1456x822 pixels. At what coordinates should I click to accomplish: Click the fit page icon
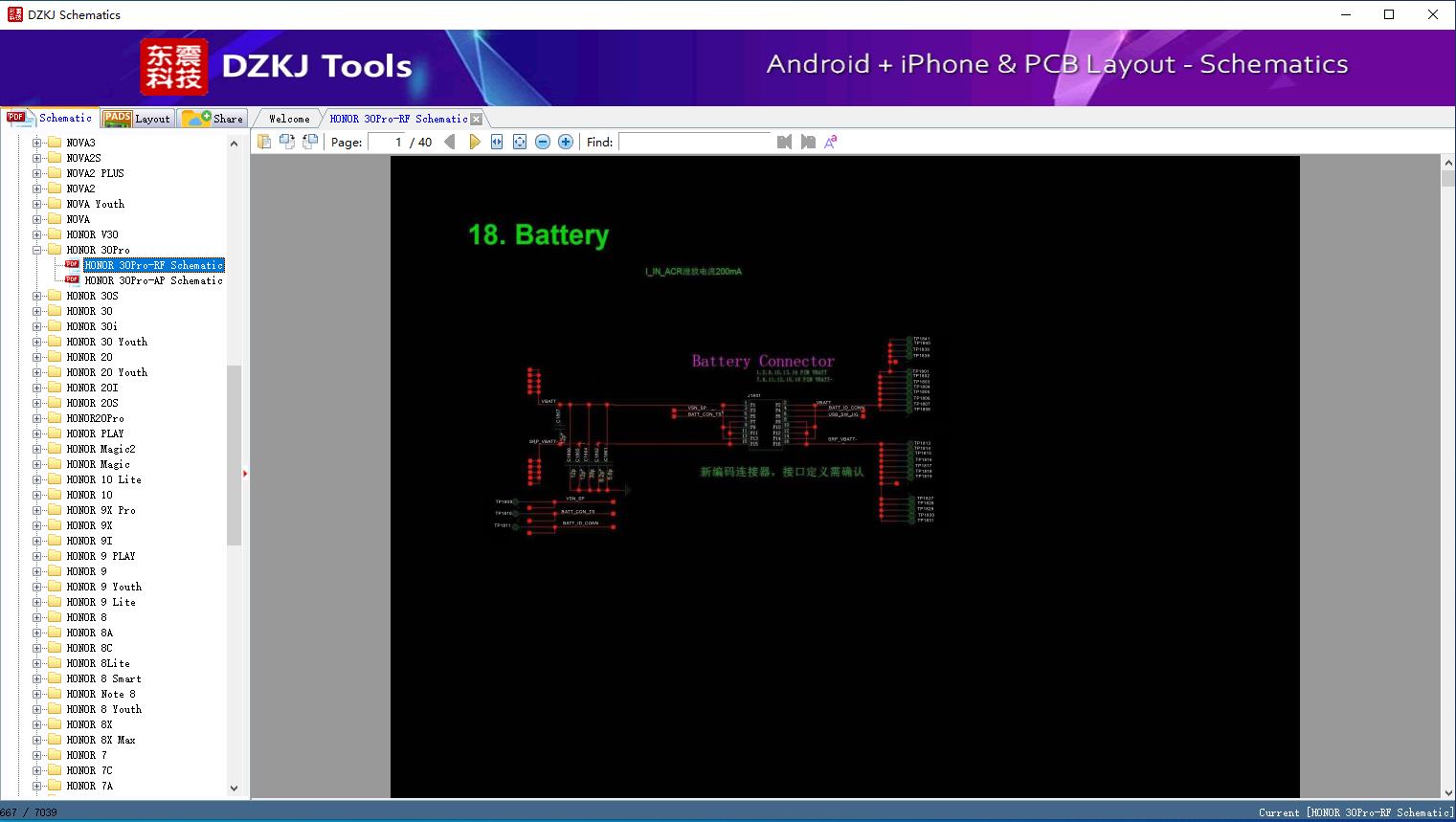[x=520, y=142]
